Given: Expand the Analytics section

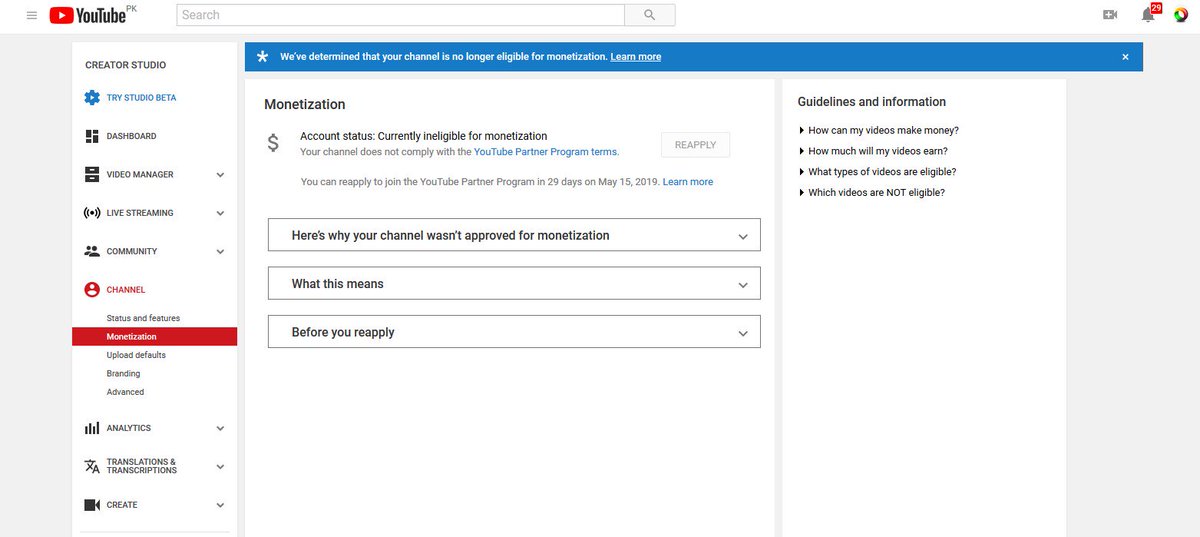Looking at the screenshot, I should pos(220,428).
